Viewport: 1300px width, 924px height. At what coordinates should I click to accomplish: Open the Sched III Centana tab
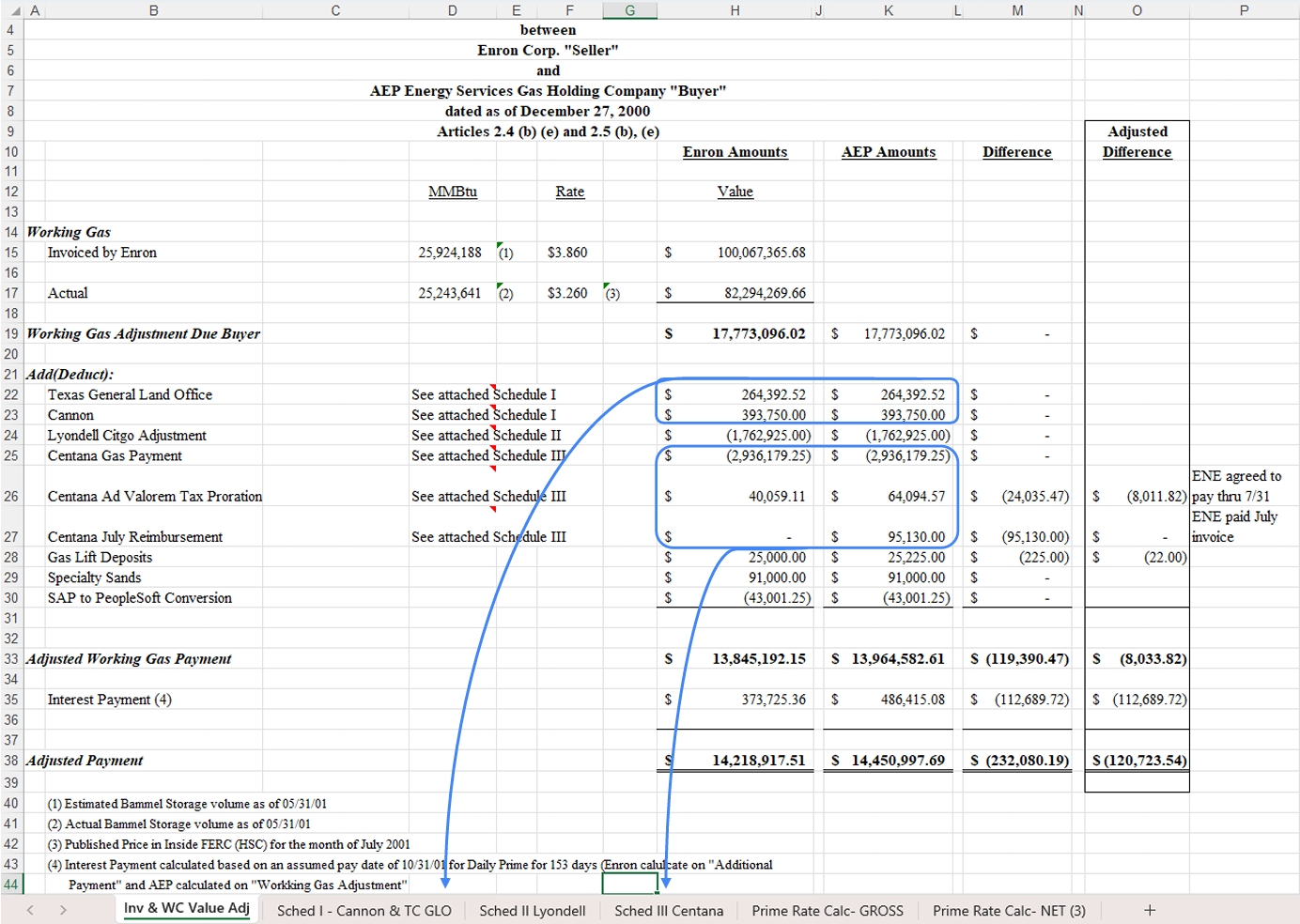click(669, 911)
